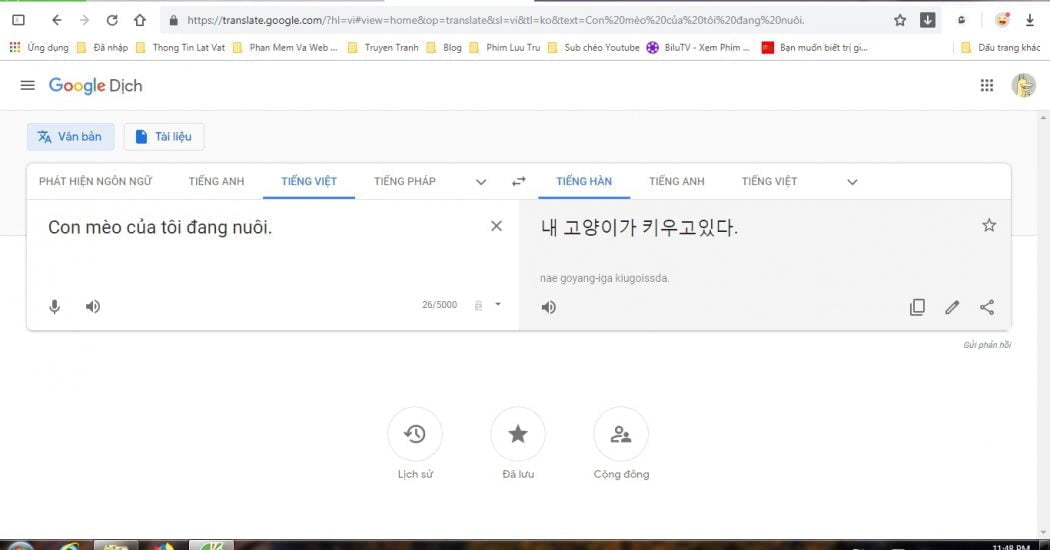This screenshot has width=1050, height=550.
Task: Open Truyen Tranh bookmark folder
Action: tap(383, 48)
